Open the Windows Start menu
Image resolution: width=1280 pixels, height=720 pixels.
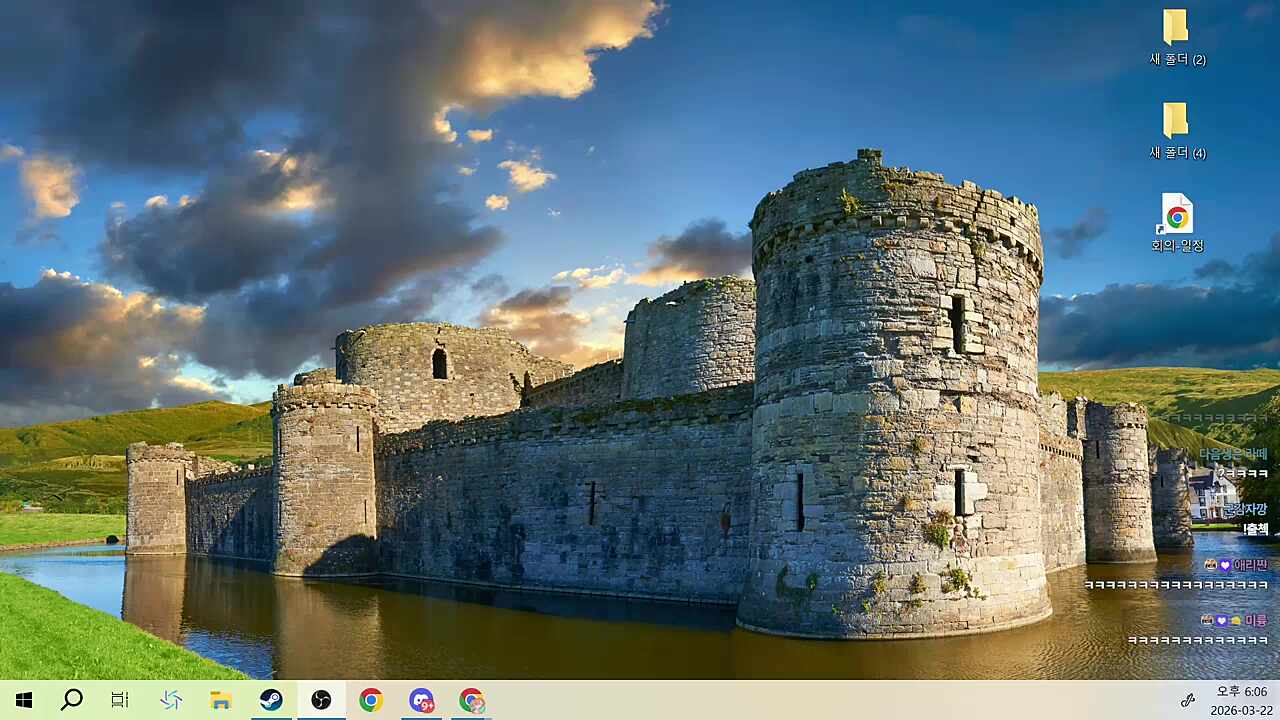pyautogui.click(x=24, y=700)
